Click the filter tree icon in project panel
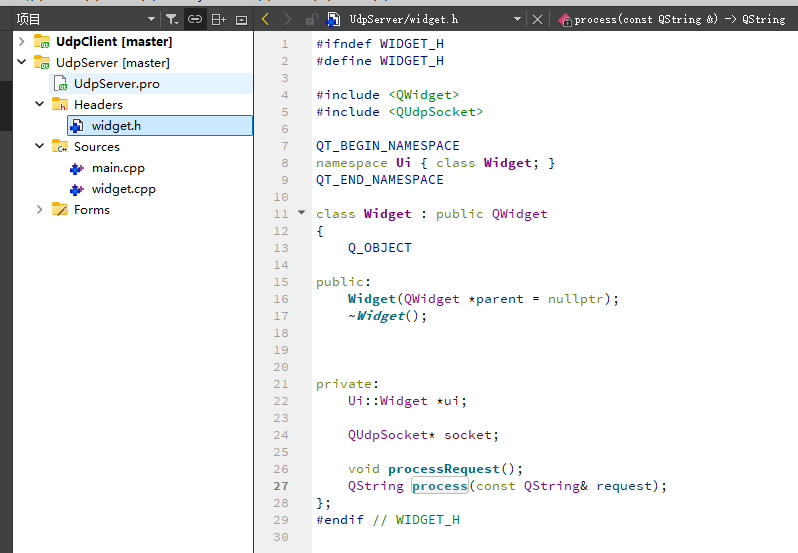Image resolution: width=798 pixels, height=553 pixels. click(171, 19)
